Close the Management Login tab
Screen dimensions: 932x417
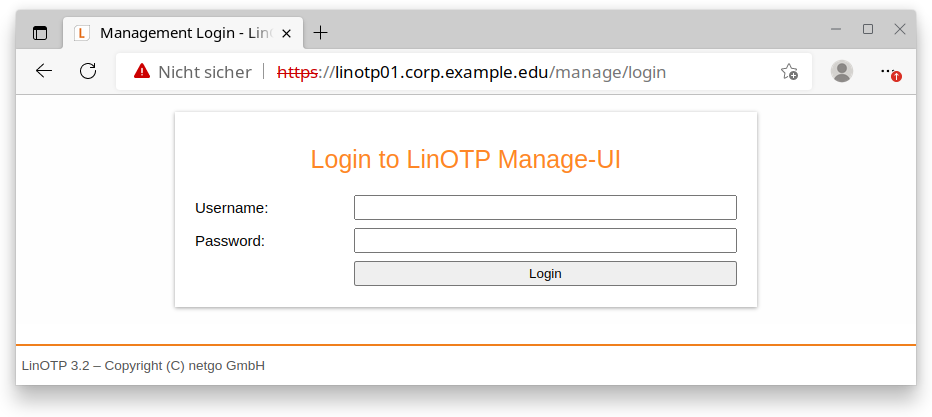286,33
